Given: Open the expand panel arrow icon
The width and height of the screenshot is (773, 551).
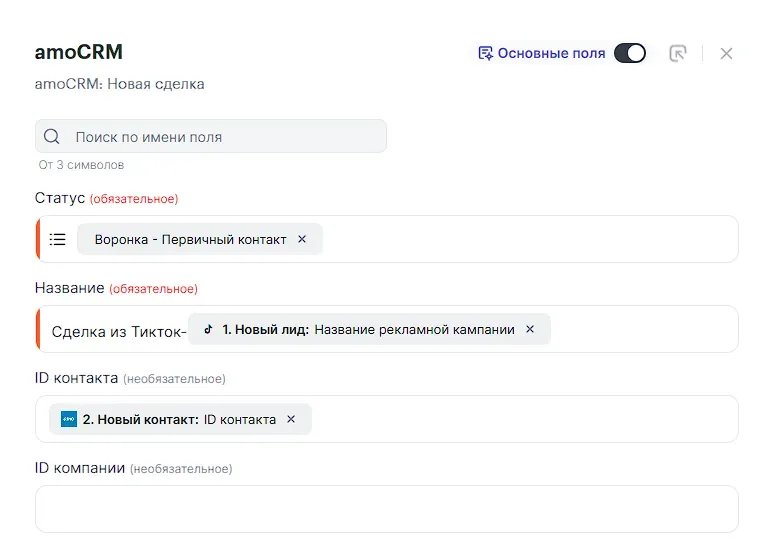Looking at the screenshot, I should click(x=678, y=53).
